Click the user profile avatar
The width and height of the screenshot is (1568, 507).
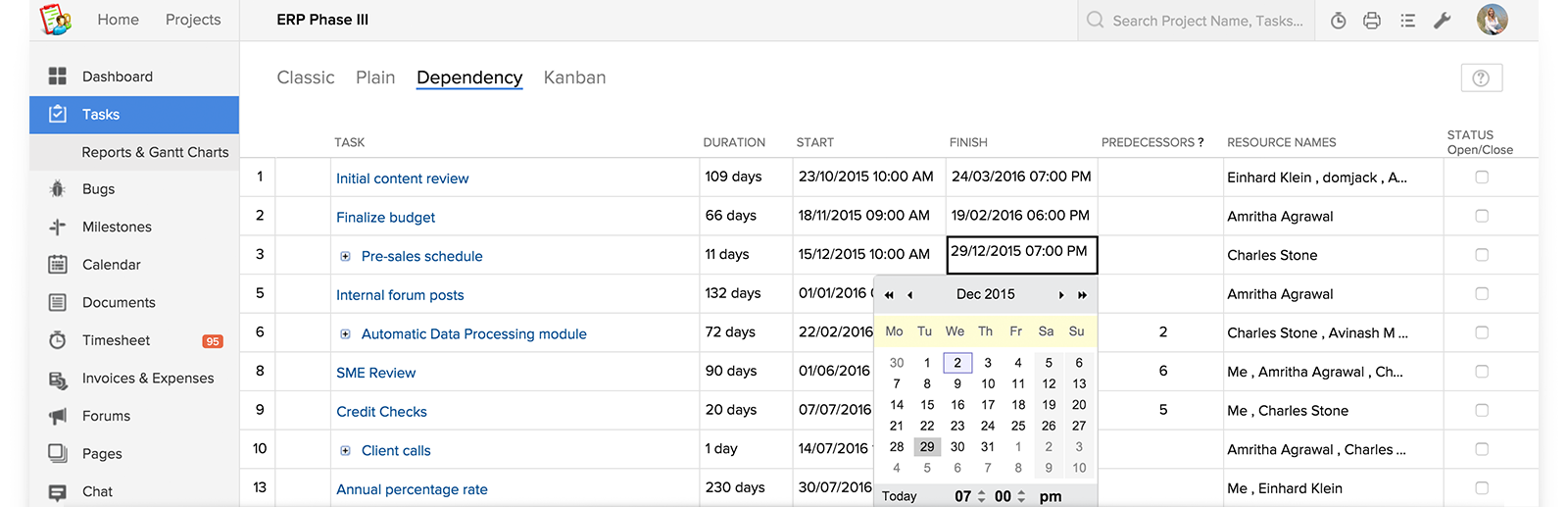point(1492,20)
